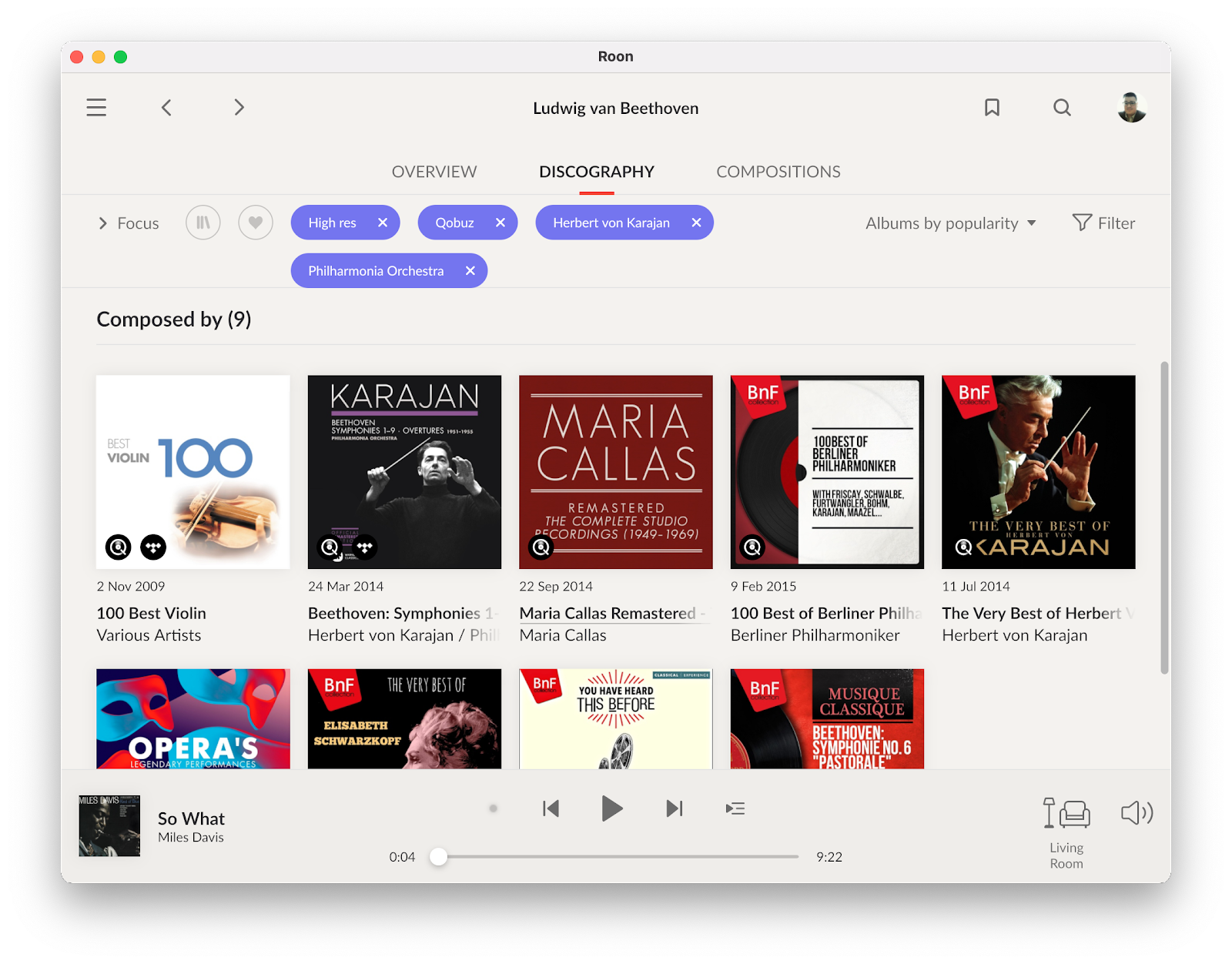
Task: Open Albums by popularity sort dropdown
Action: [x=951, y=223]
